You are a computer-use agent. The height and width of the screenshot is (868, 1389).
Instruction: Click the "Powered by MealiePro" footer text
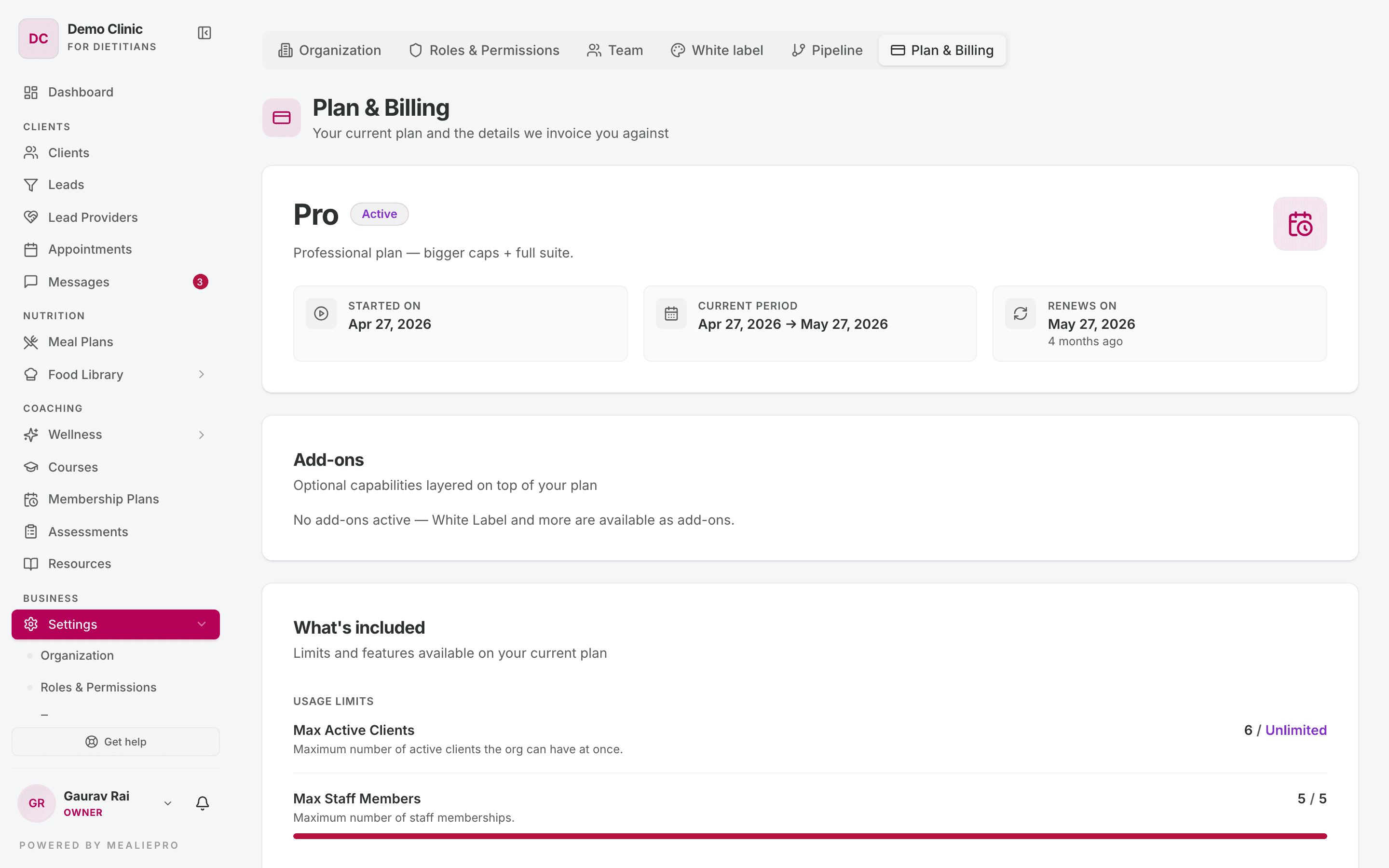click(99, 845)
